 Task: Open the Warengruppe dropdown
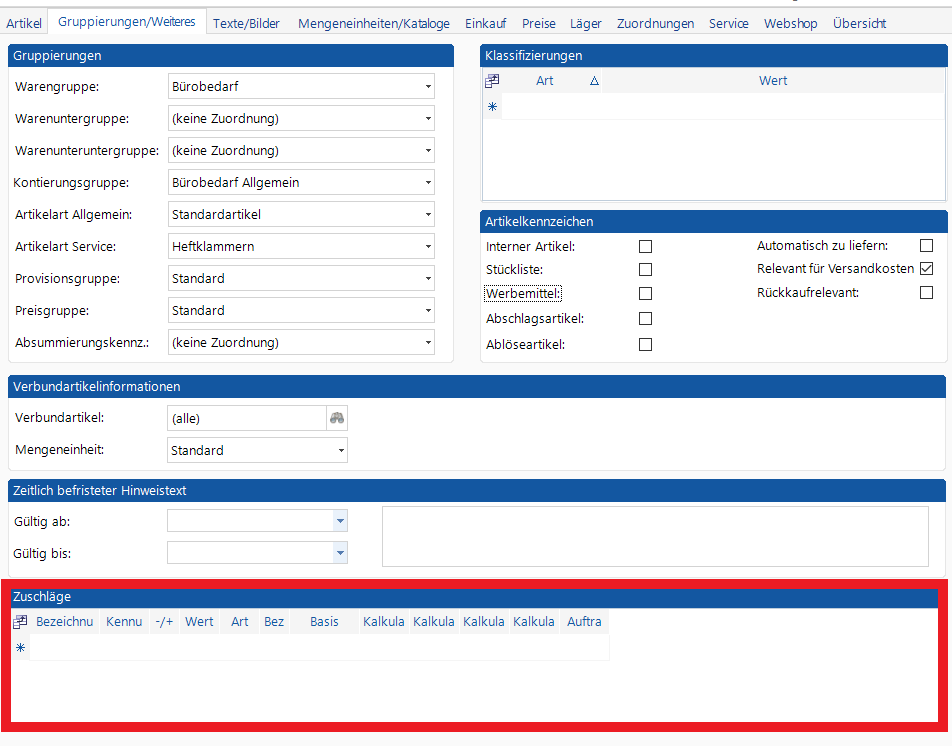tap(428, 87)
